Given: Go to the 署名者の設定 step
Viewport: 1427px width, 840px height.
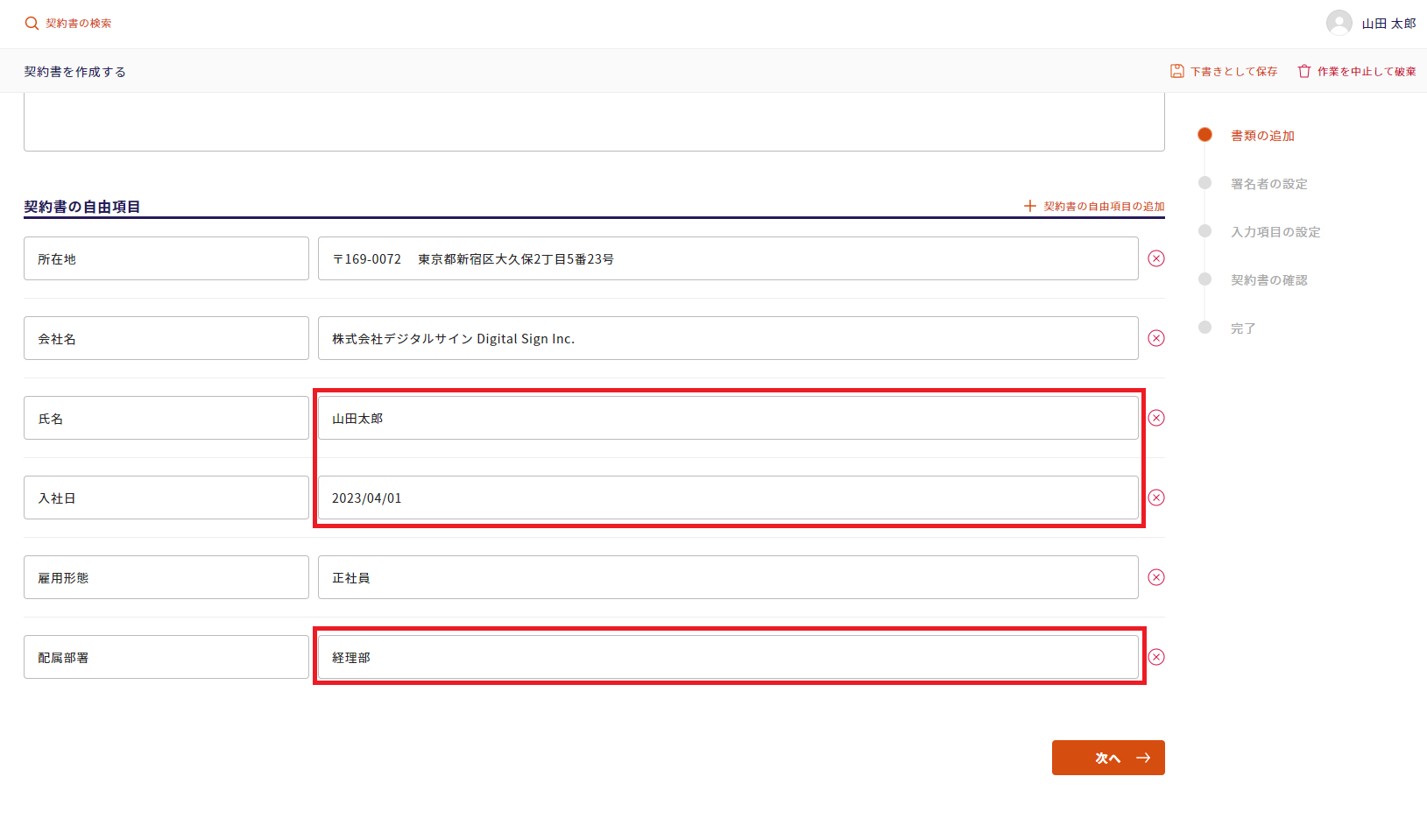Looking at the screenshot, I should click(x=1268, y=184).
